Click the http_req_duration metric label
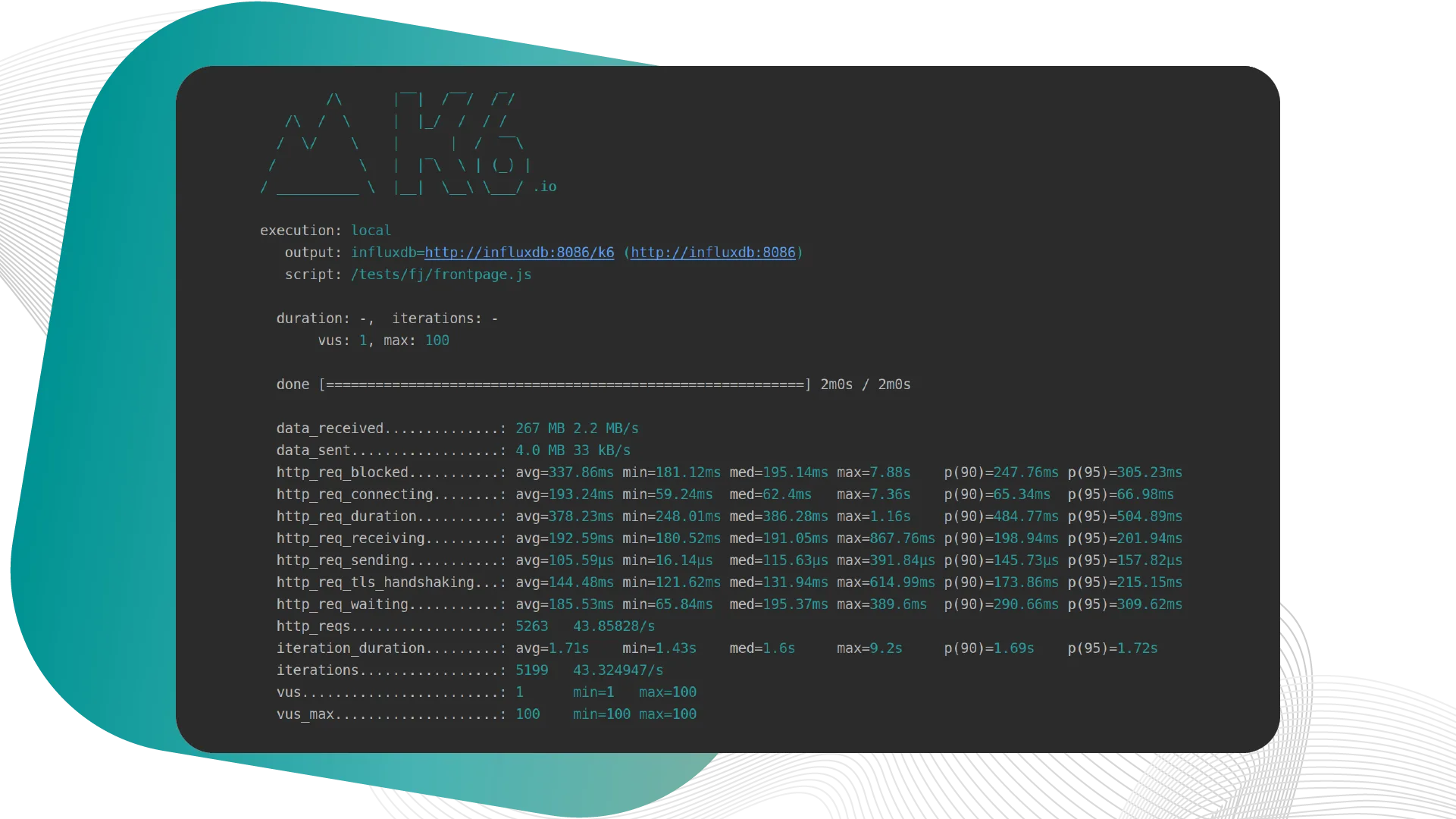 pyautogui.click(x=346, y=516)
